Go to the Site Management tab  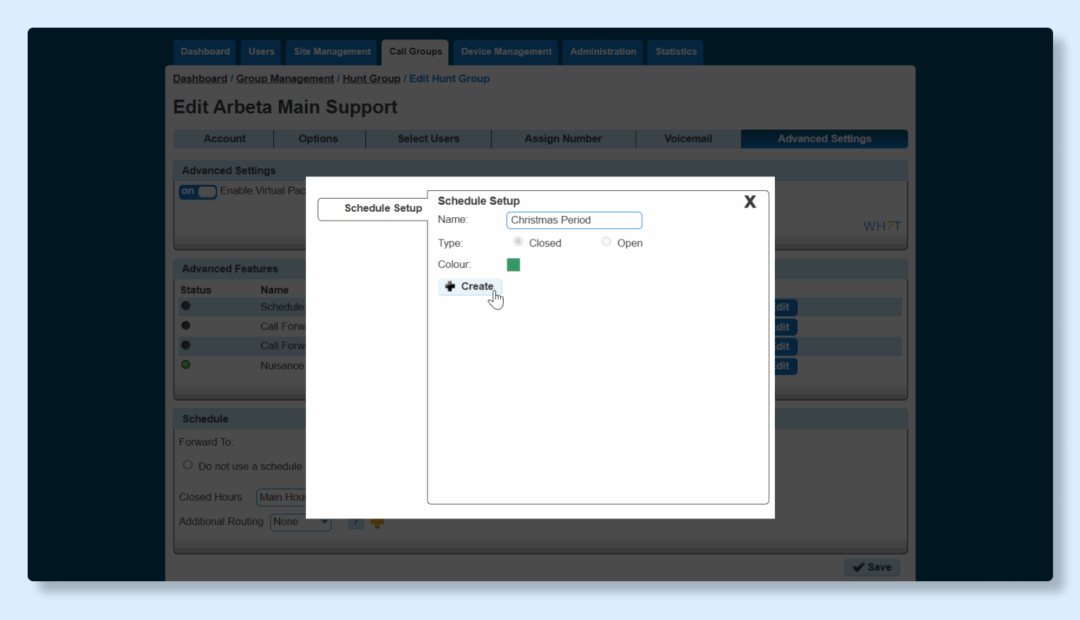coord(332,52)
